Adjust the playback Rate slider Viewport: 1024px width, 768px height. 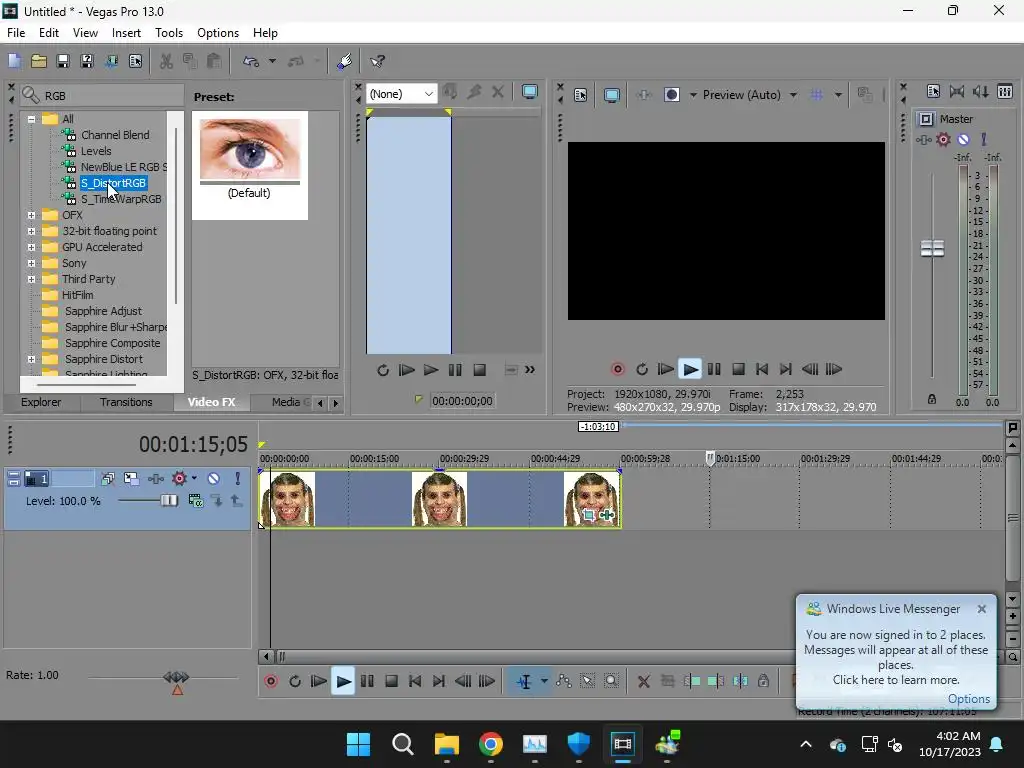[x=176, y=677]
